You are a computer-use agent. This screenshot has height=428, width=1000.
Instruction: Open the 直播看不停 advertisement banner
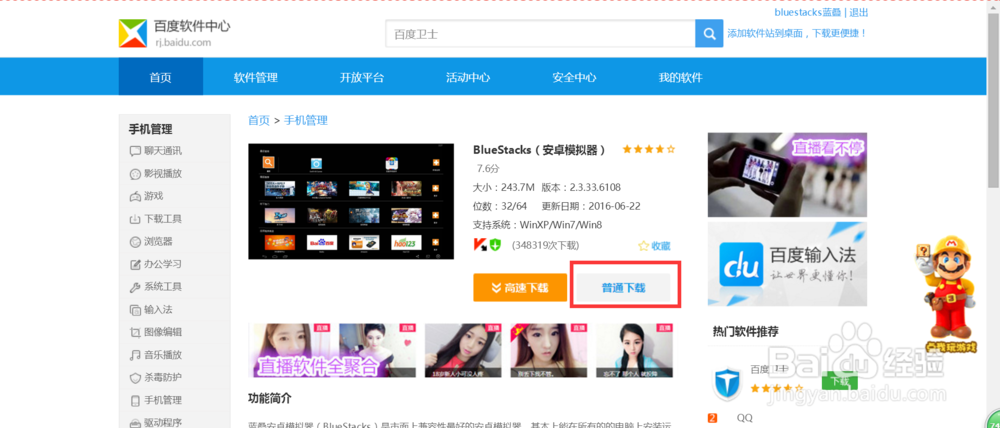(787, 175)
